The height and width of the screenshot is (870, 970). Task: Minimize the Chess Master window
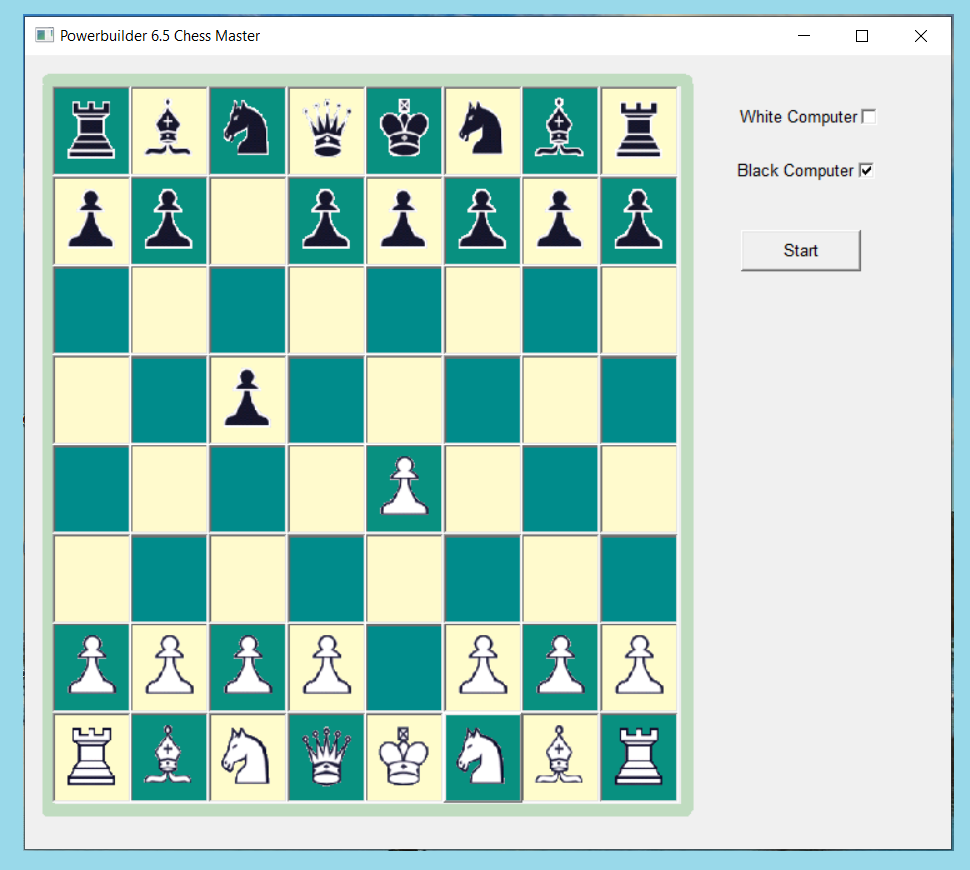pos(804,36)
